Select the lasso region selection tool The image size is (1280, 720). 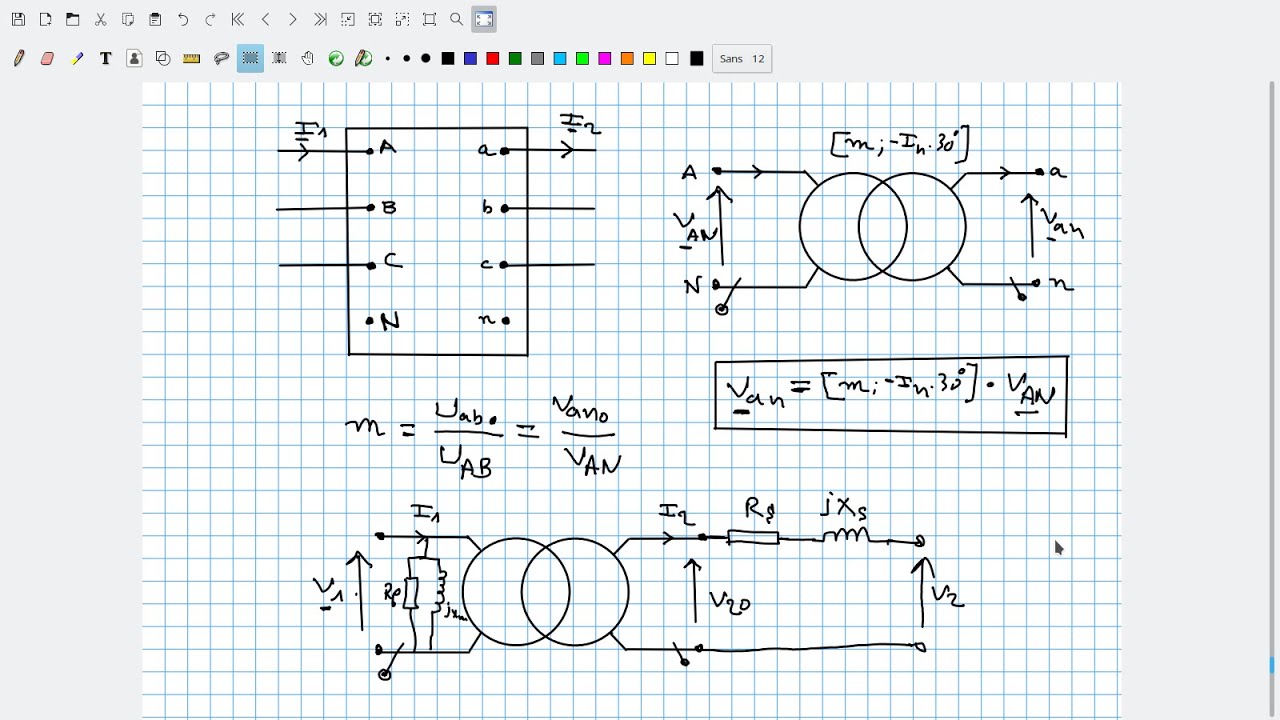(222, 59)
